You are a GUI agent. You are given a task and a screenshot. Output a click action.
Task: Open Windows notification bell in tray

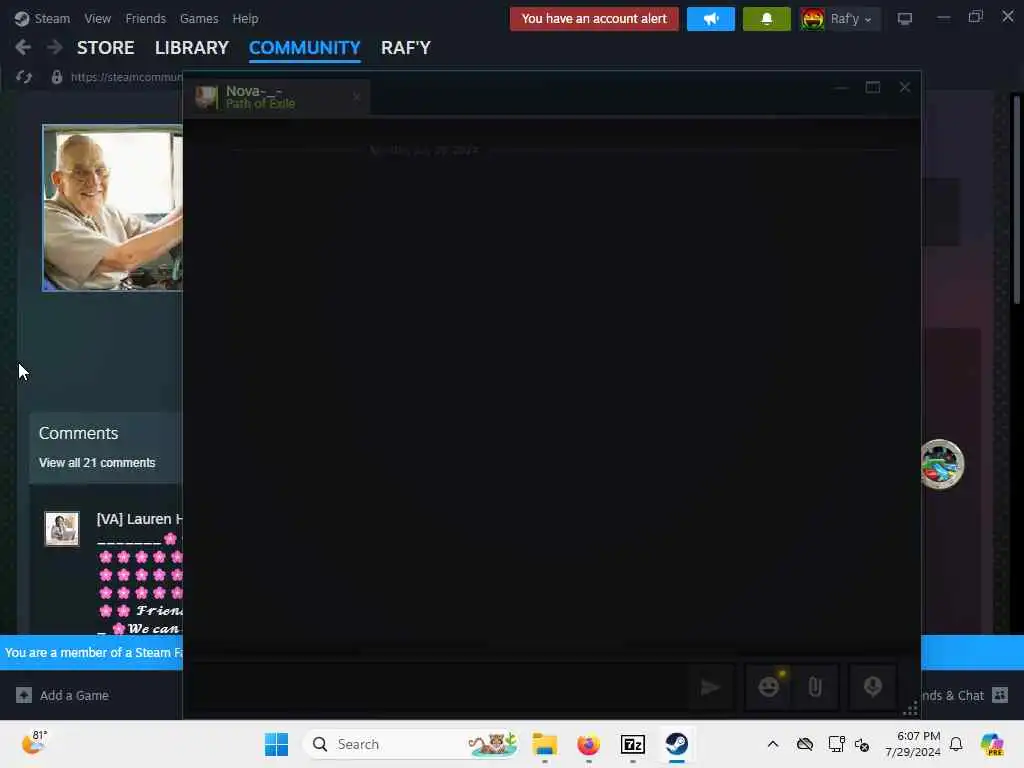click(956, 744)
